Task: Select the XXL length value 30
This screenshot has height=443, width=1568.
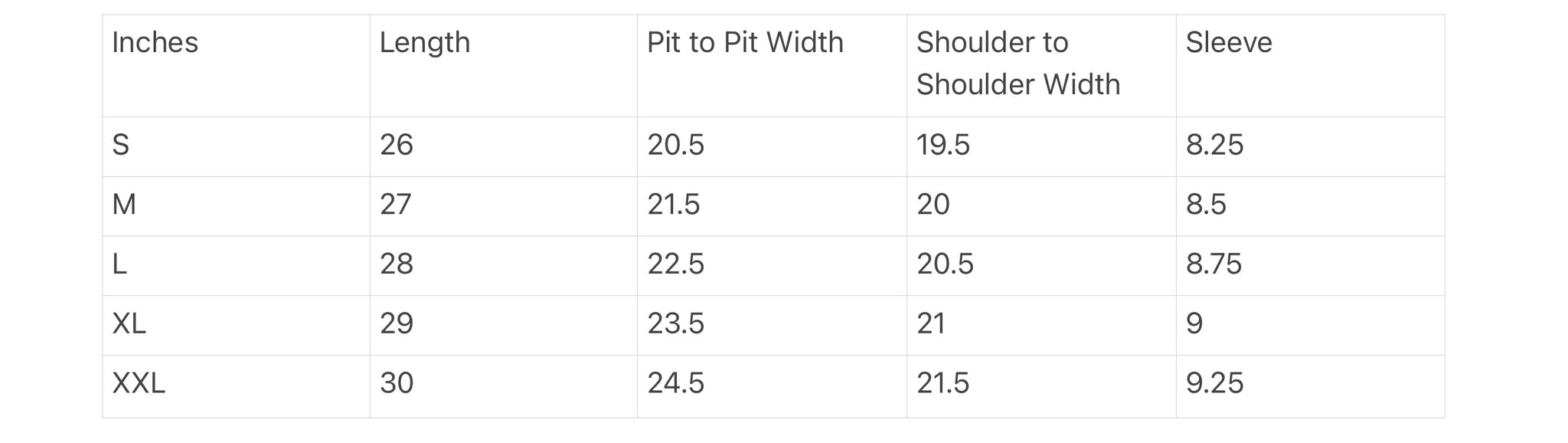Action: (397, 383)
